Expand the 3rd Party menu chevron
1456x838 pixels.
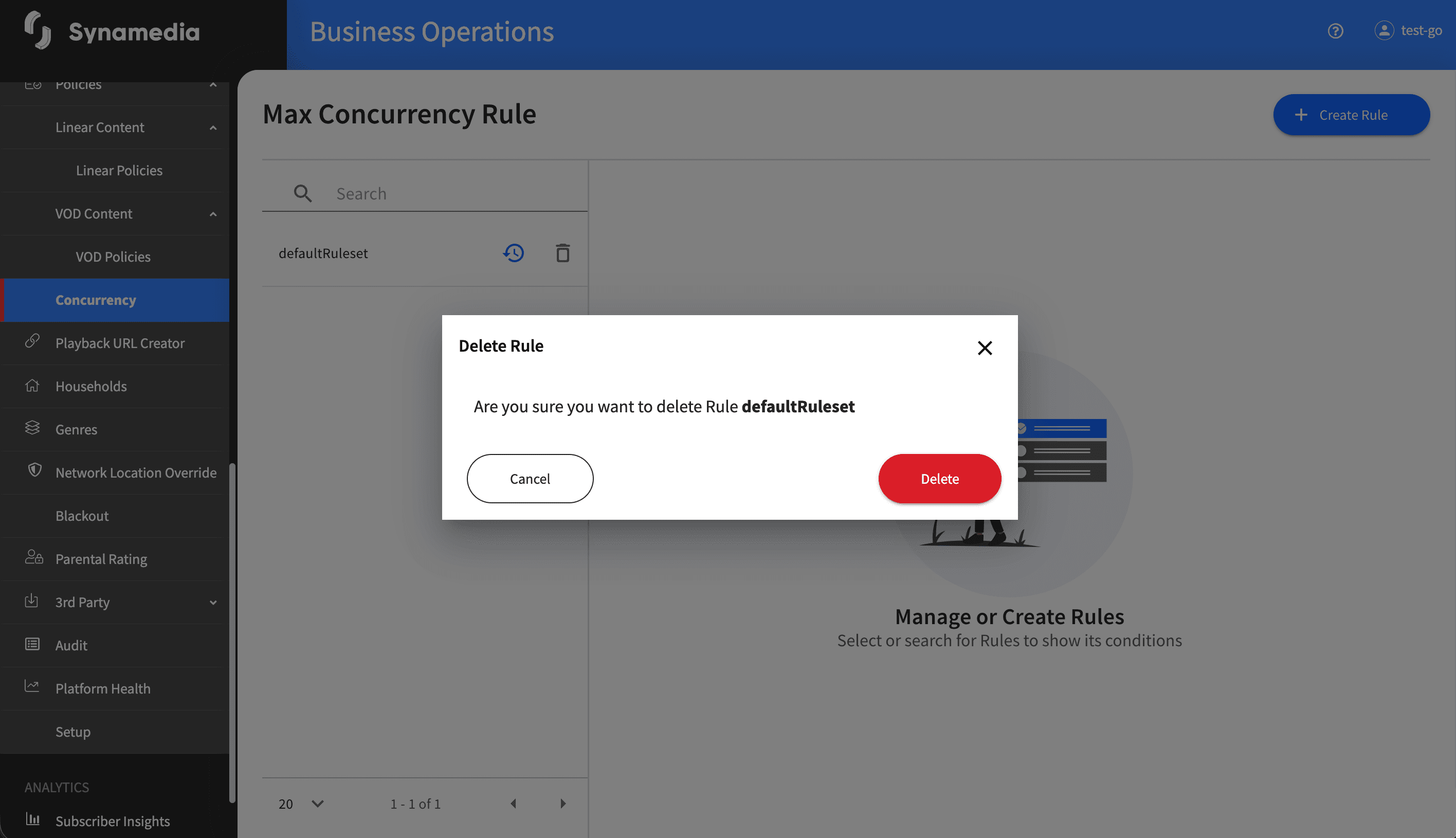[213, 603]
